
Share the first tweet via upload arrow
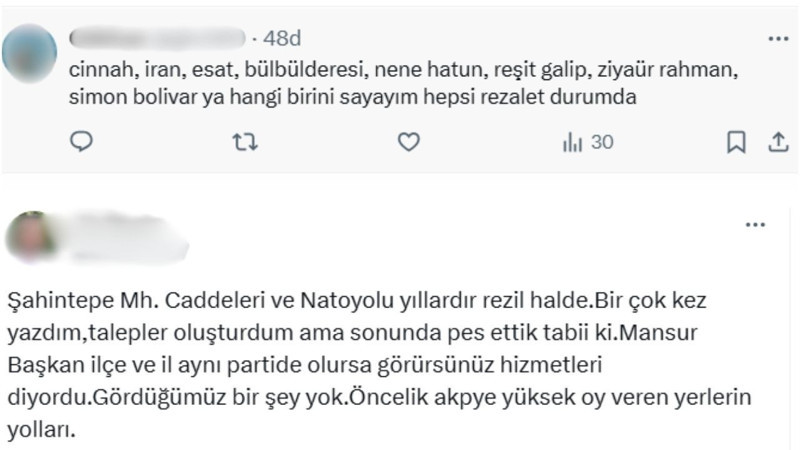[x=778, y=143]
